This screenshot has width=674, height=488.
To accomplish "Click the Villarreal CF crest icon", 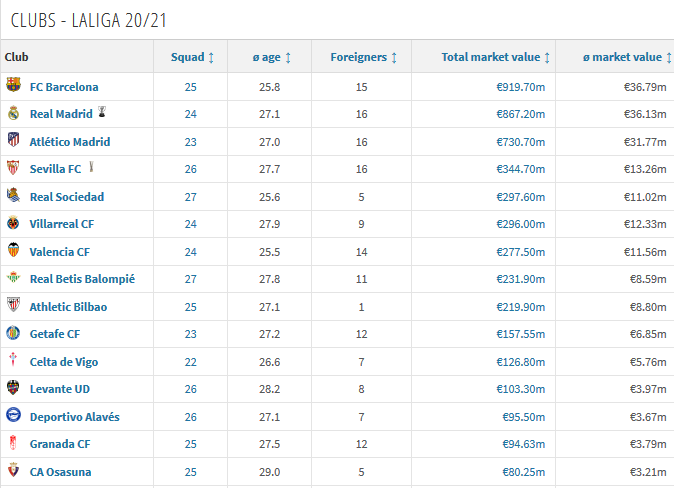I will coord(13,224).
